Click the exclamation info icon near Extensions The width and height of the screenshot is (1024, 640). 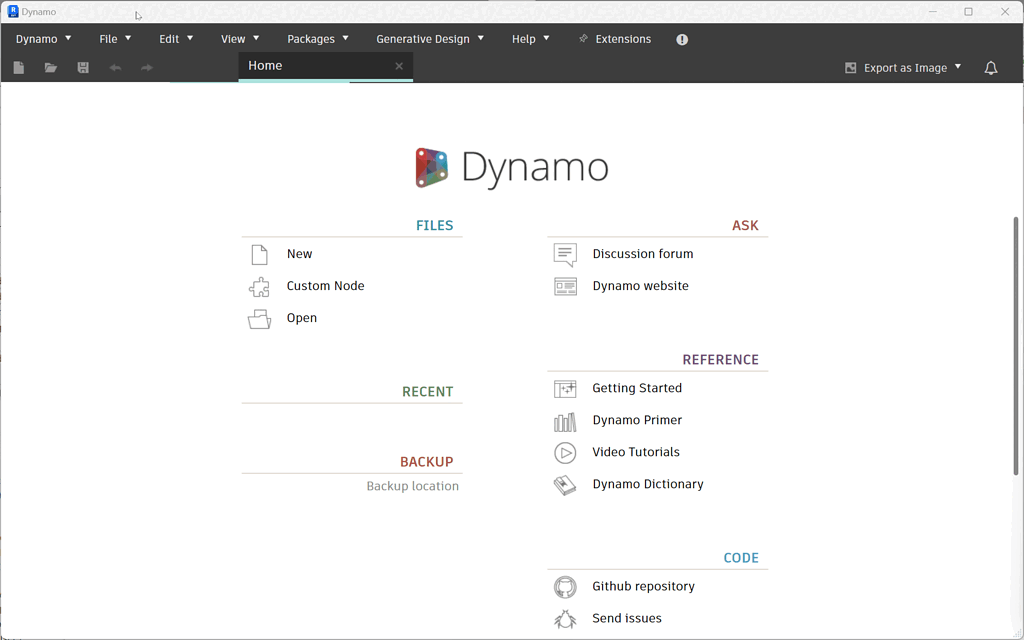click(x=682, y=39)
